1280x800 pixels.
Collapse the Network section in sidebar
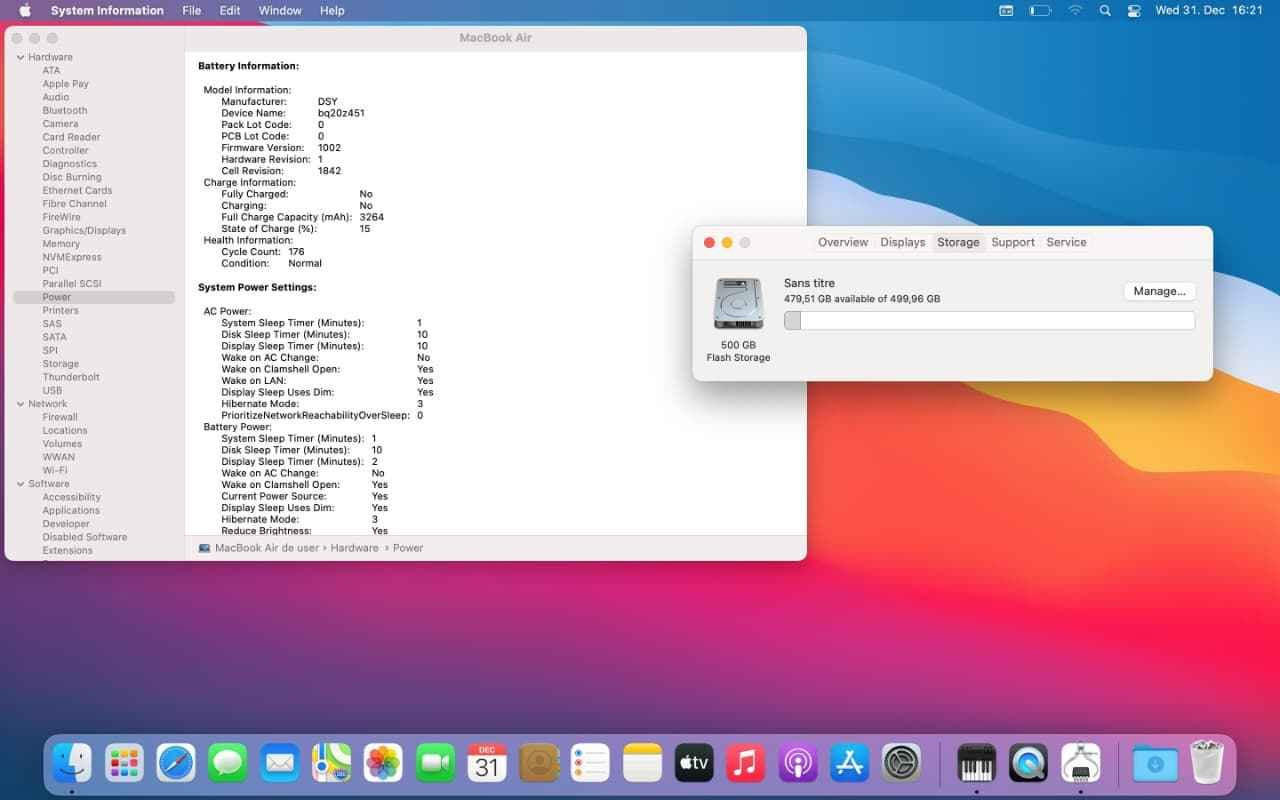coord(21,404)
